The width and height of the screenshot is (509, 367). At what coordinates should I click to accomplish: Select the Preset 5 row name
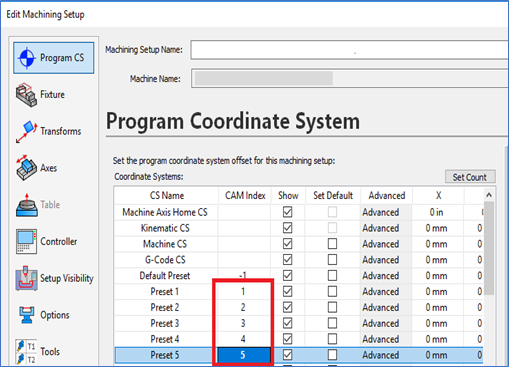165,355
